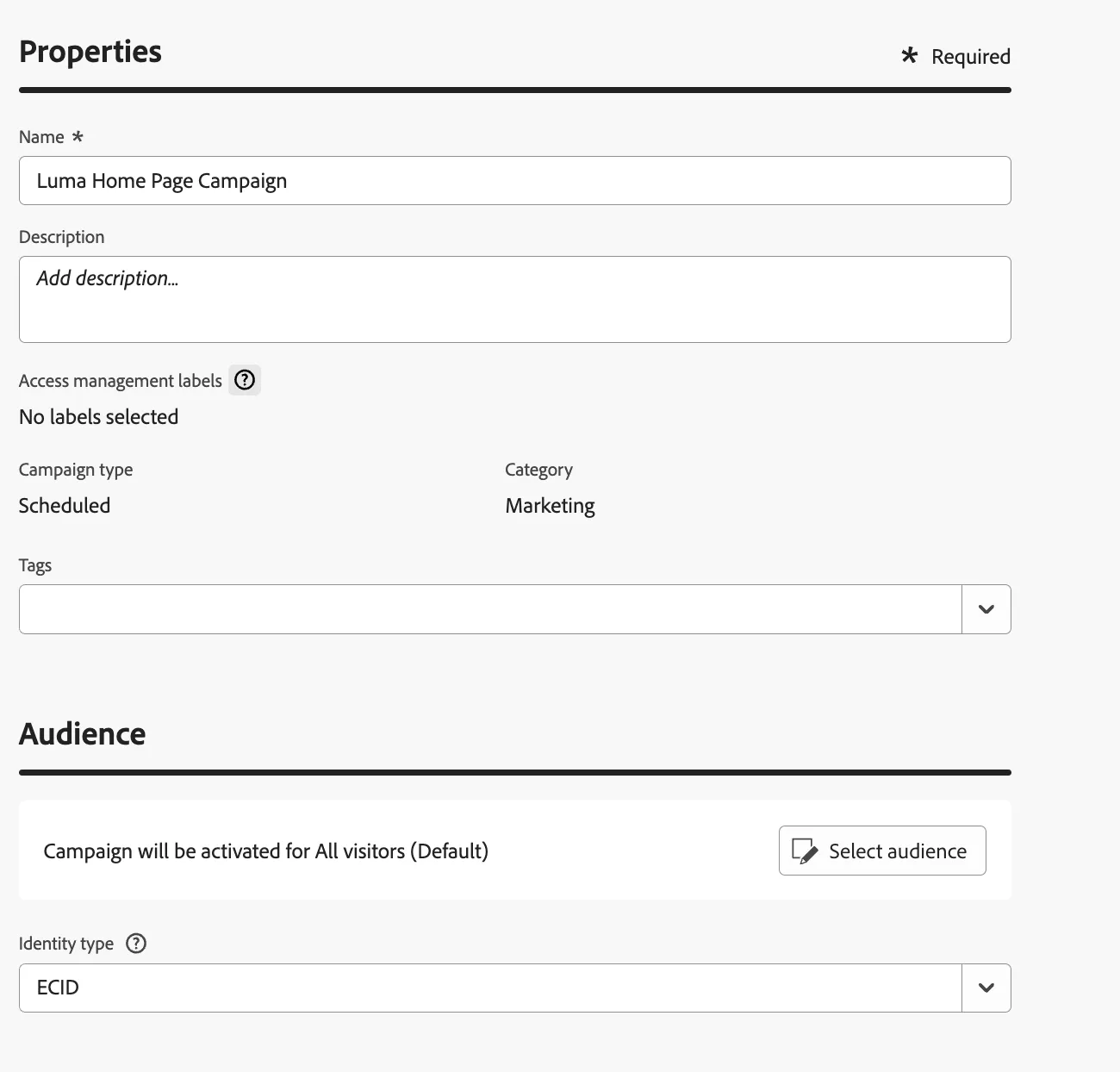
Task: Click the Marketing category value
Action: coord(550,506)
